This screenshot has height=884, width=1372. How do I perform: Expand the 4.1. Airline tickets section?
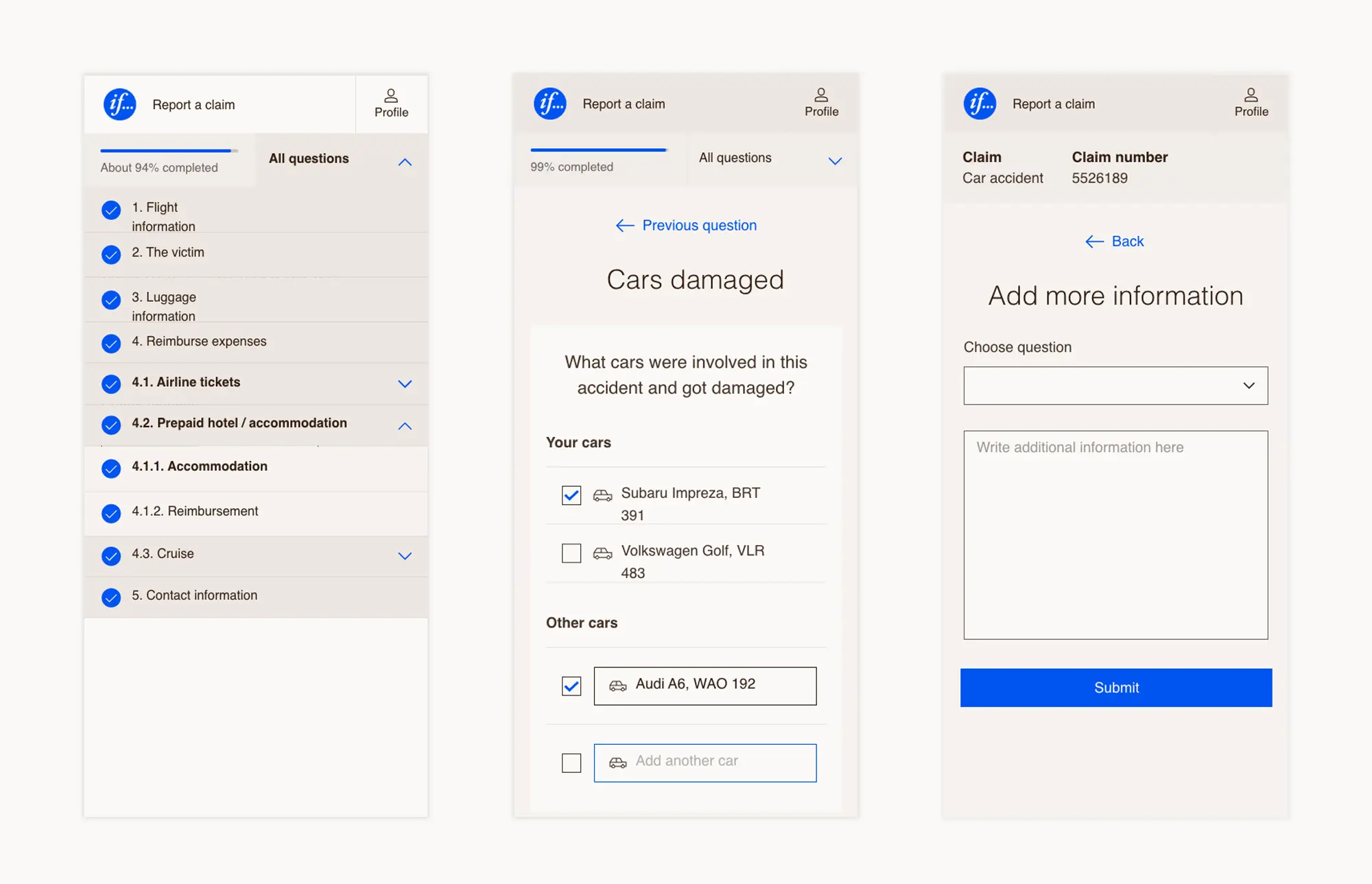point(405,383)
